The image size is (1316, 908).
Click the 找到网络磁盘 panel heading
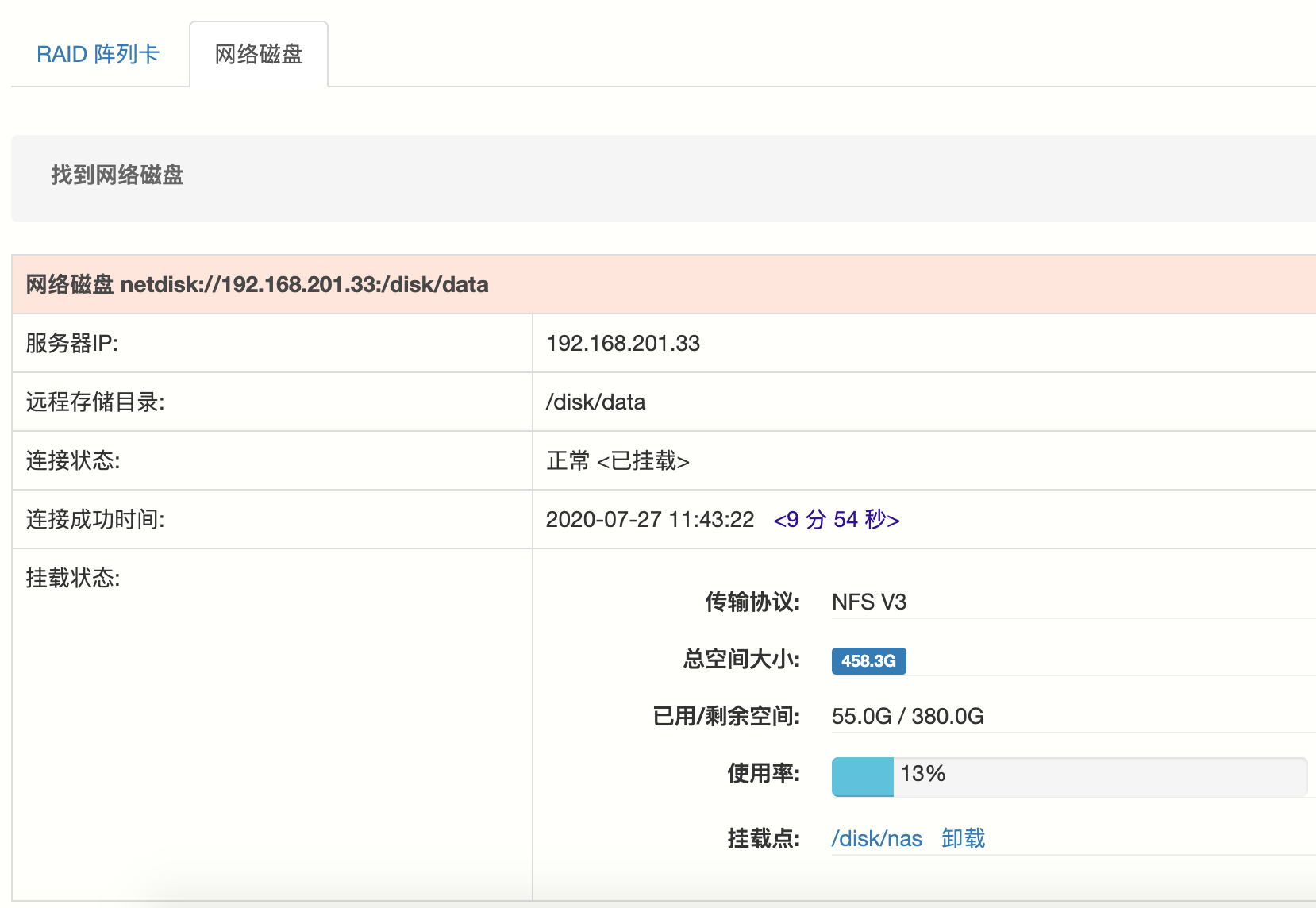tap(117, 175)
